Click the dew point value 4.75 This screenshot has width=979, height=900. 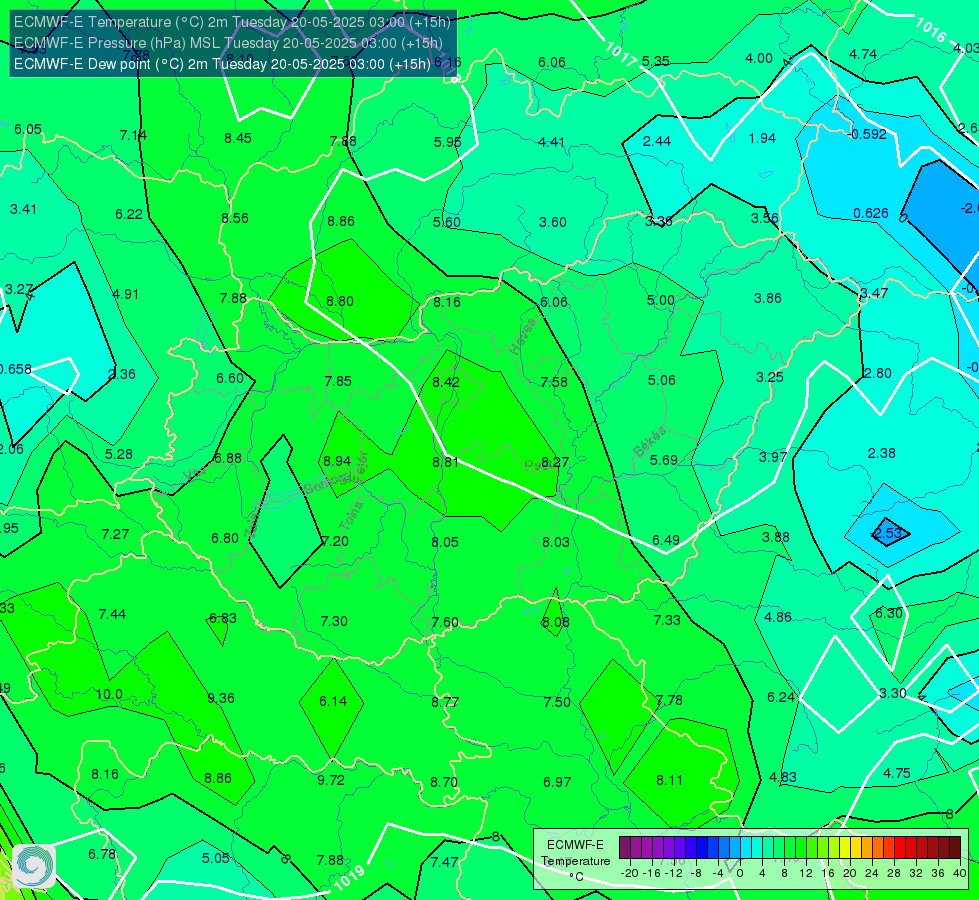pos(897,773)
